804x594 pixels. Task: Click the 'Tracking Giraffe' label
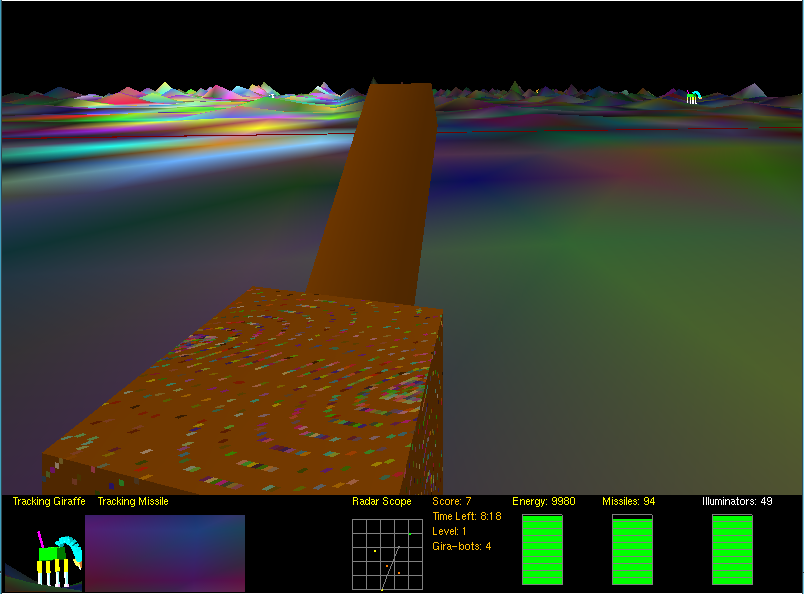49,501
